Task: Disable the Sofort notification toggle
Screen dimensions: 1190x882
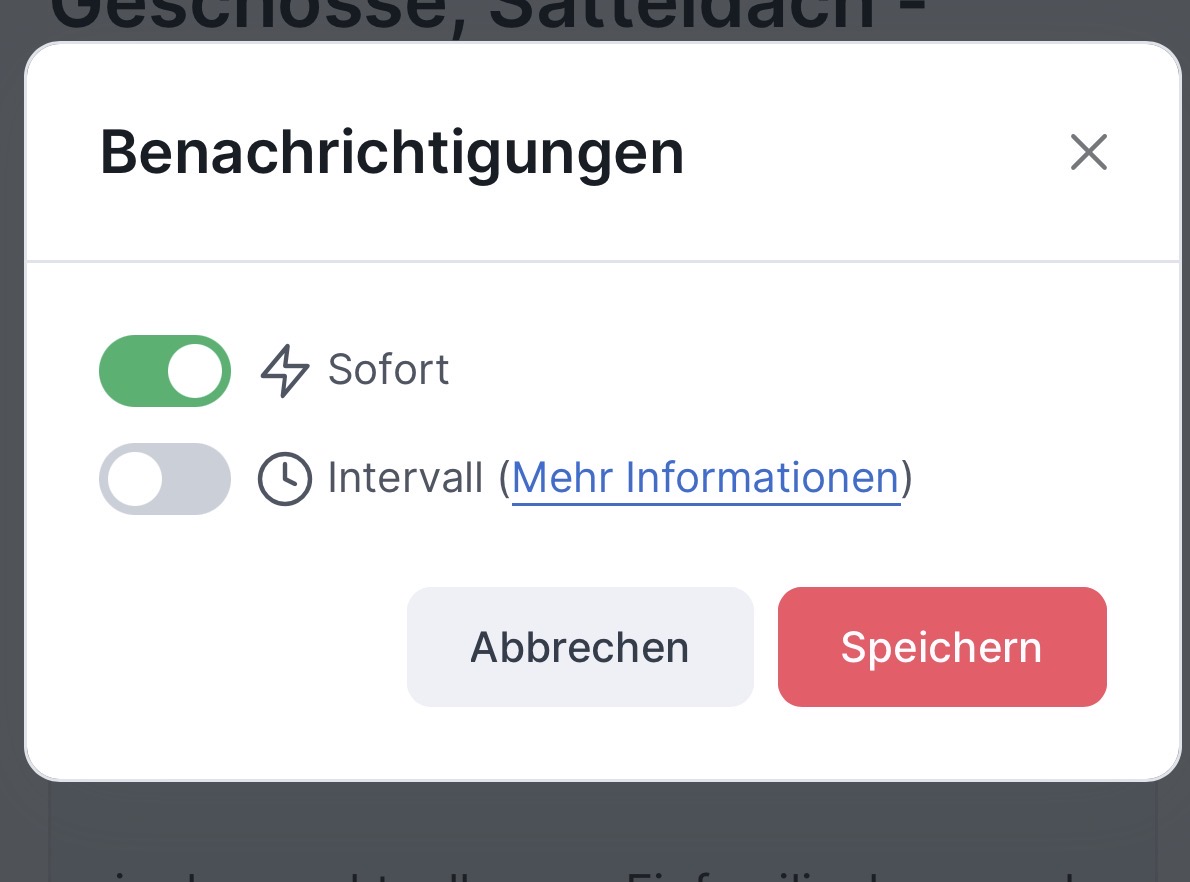Action: coord(165,371)
